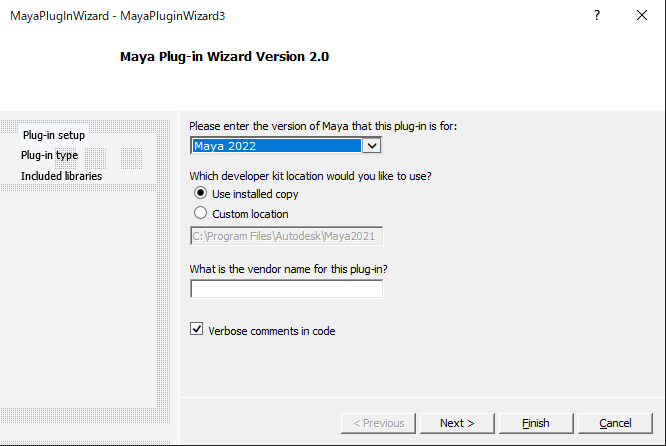
Task: Open the Plug-in type page
Action: pos(49,155)
